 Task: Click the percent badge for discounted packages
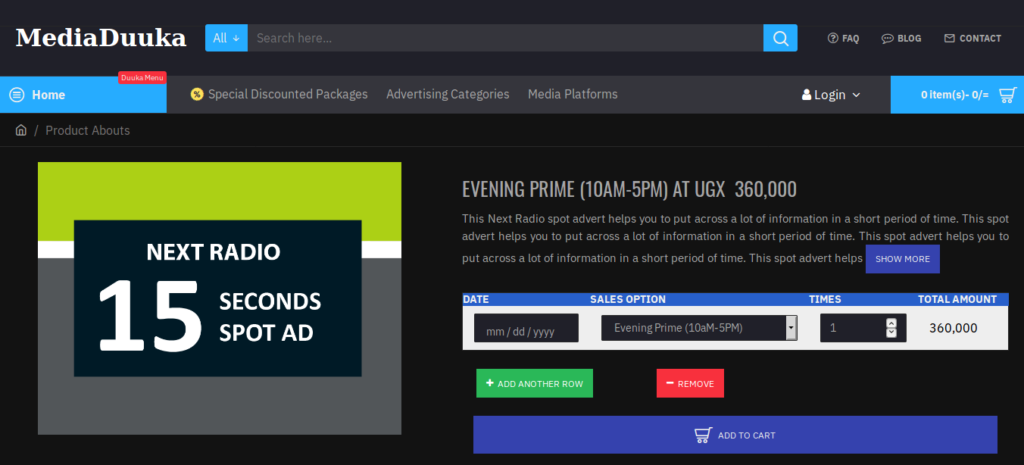tap(197, 94)
